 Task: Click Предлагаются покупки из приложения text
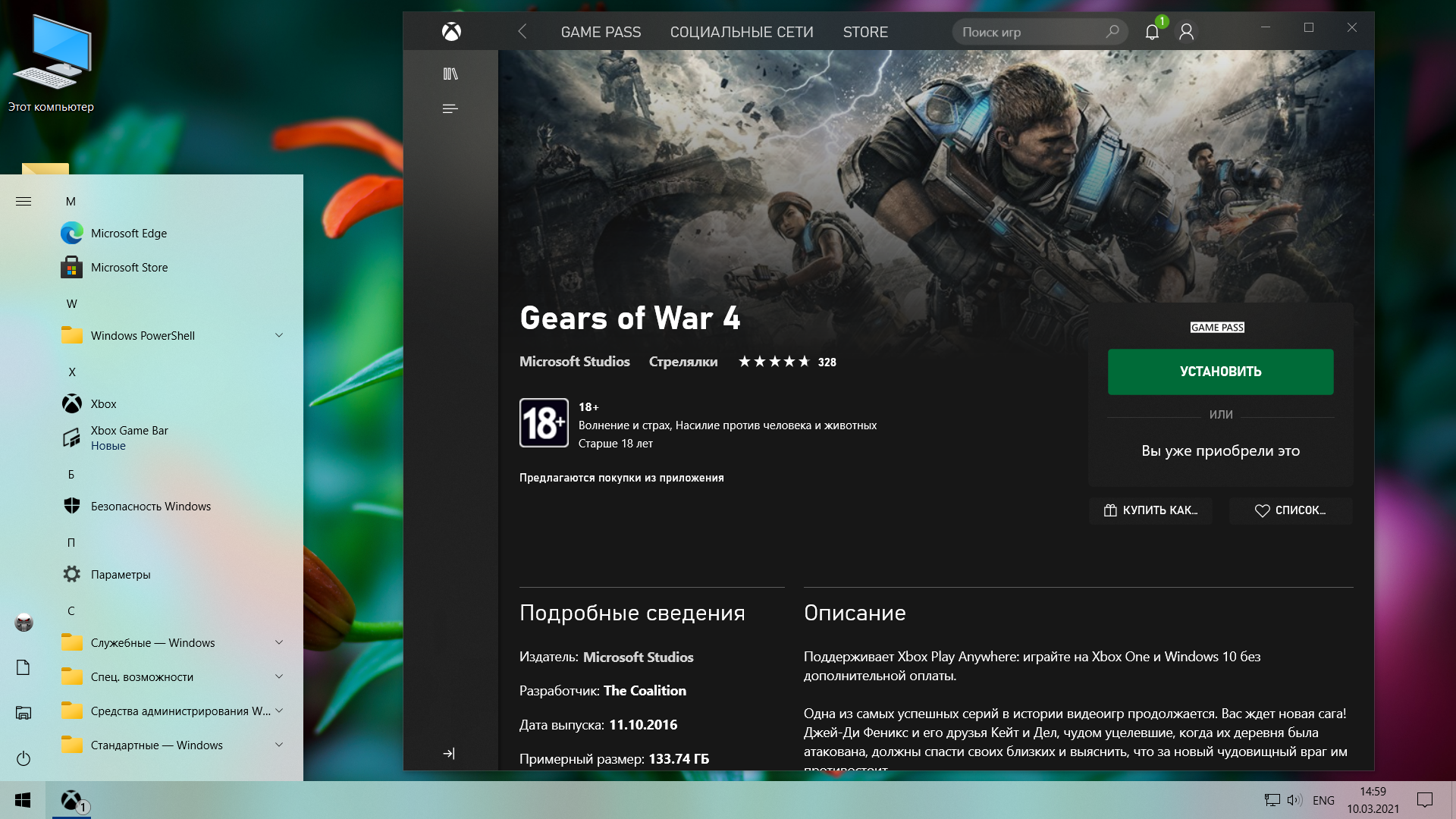(x=622, y=478)
